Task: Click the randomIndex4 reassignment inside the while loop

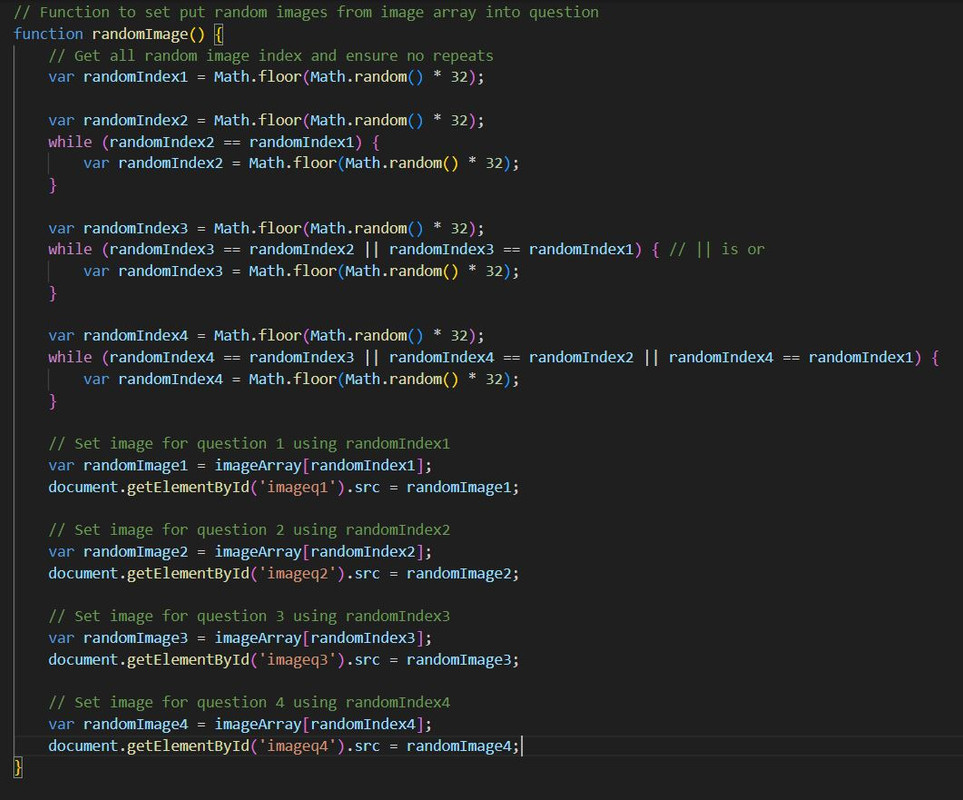Action: click(301, 379)
